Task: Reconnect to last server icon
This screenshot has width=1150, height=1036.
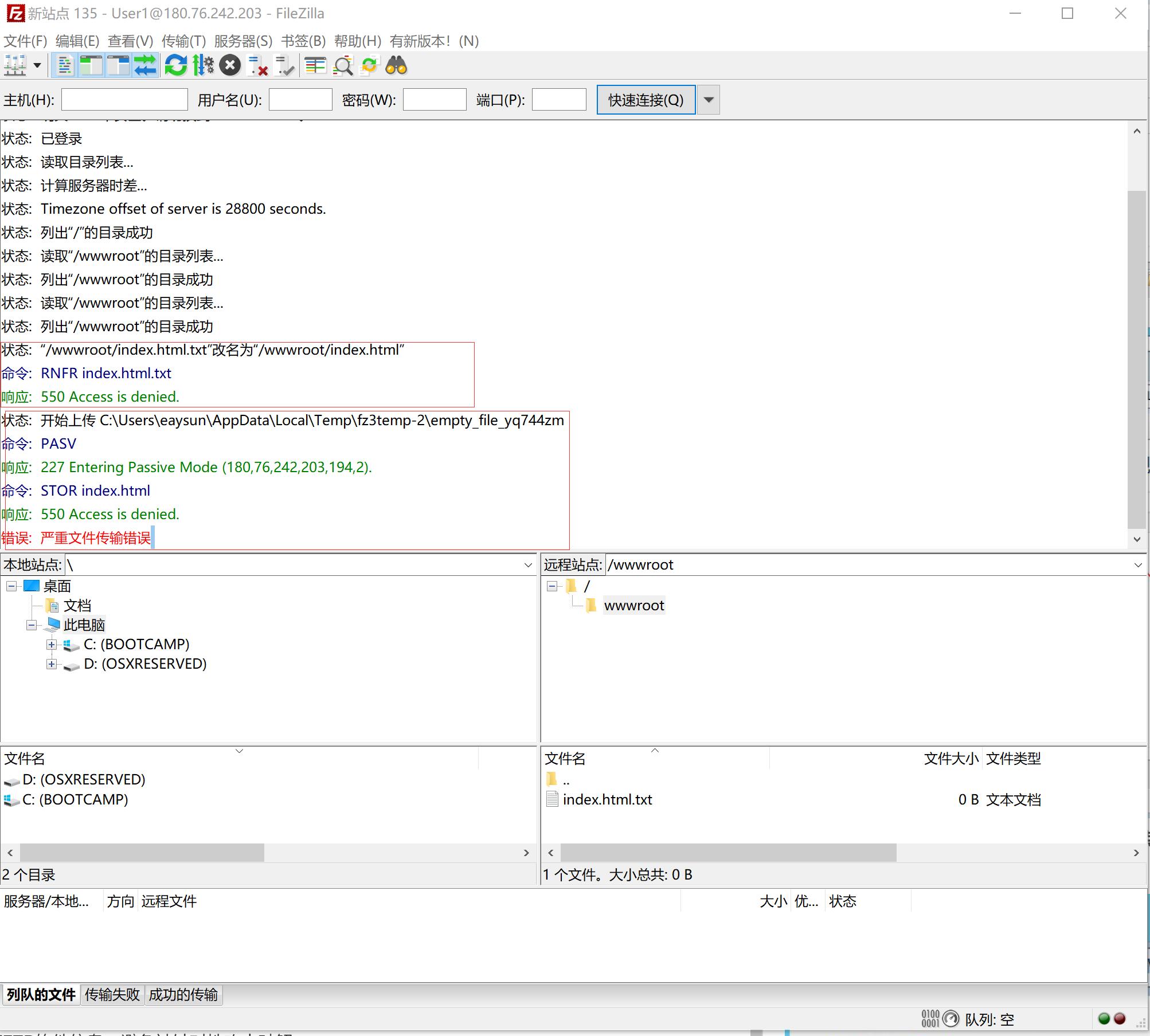Action: click(284, 66)
